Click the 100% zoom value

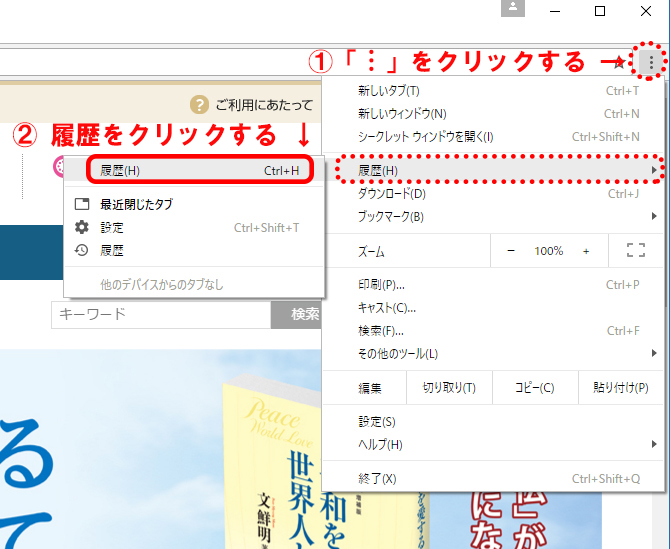[549, 251]
